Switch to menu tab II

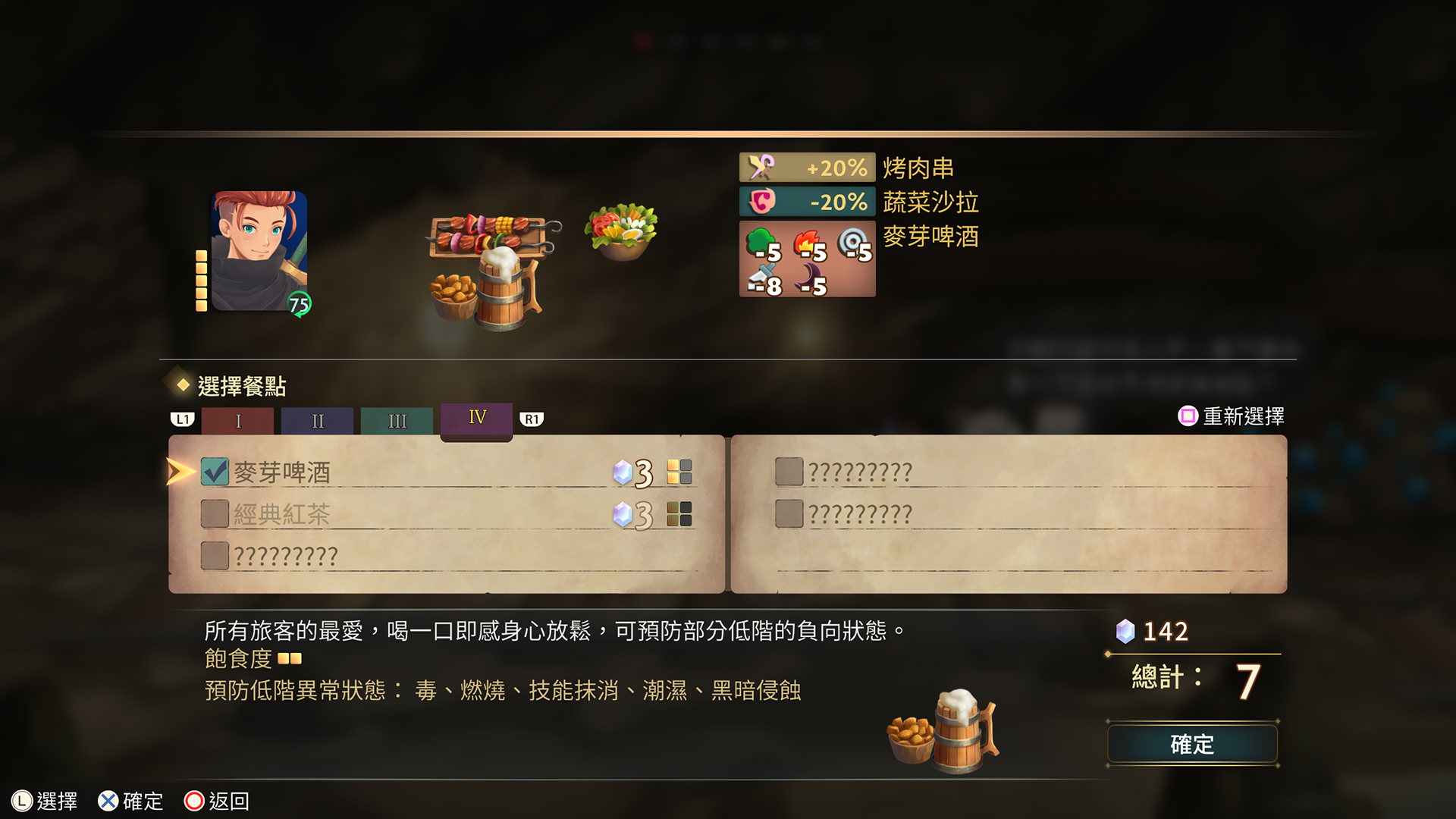click(318, 421)
